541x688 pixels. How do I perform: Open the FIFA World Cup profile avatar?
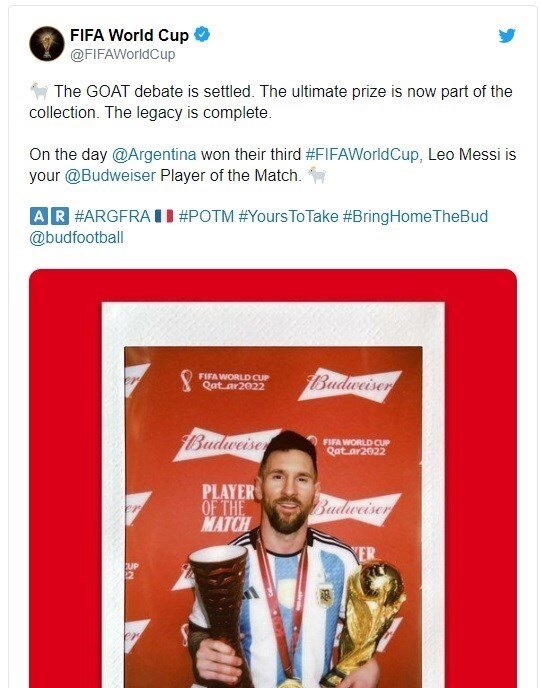[x=47, y=43]
